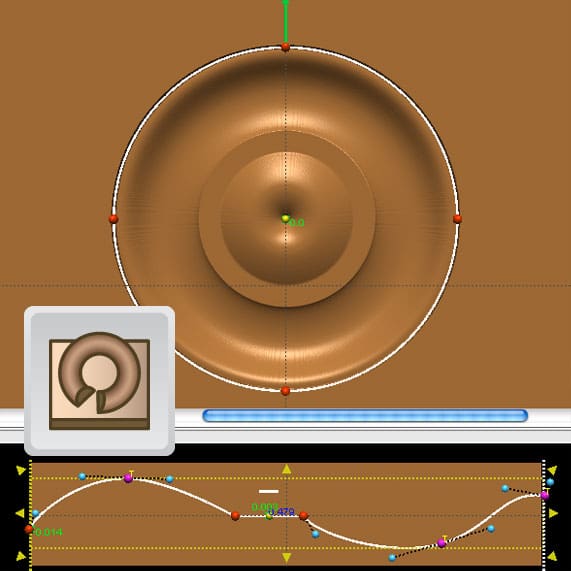The image size is (571, 571).
Task: Select blue handle near the profile's left edge
Action: click(x=35, y=513)
